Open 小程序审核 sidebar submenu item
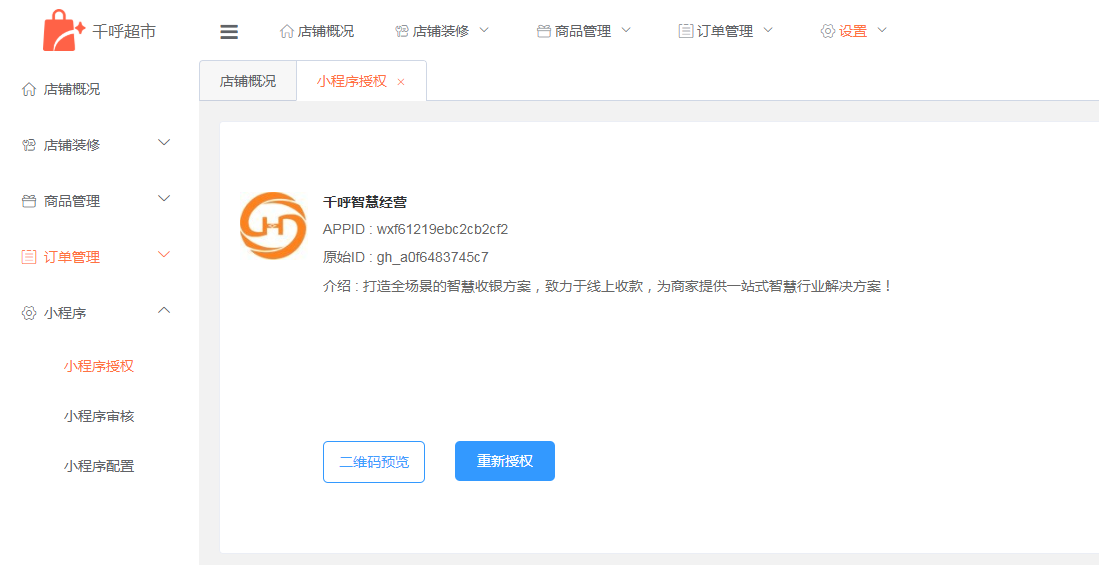 tap(99, 416)
